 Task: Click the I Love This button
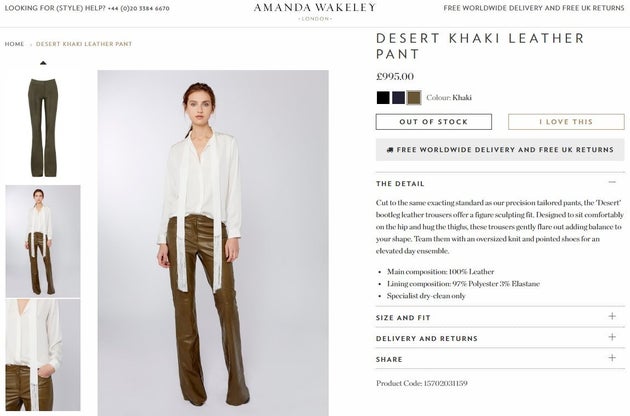[566, 122]
